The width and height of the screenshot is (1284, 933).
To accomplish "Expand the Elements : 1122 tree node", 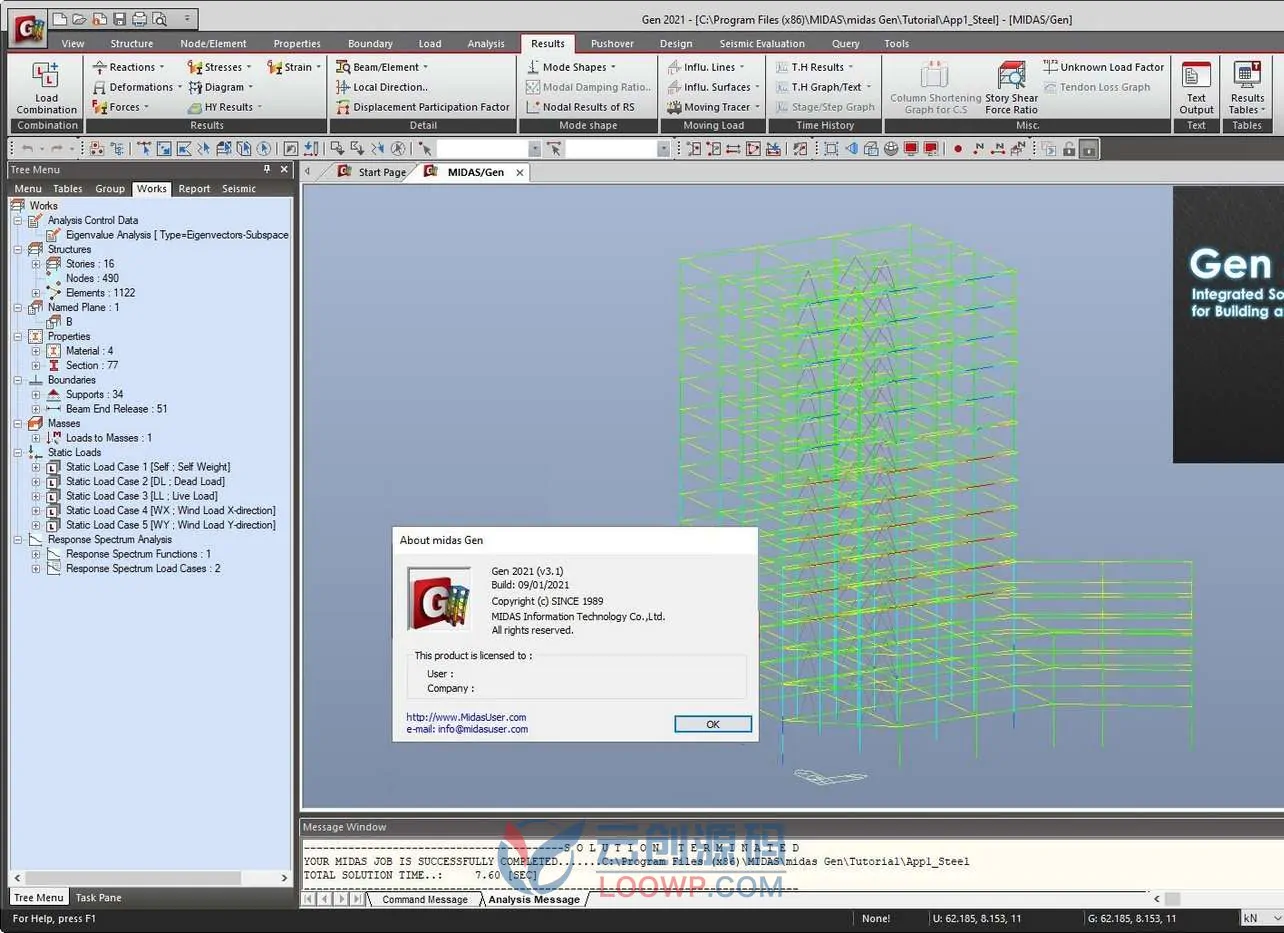I will coord(36,293).
